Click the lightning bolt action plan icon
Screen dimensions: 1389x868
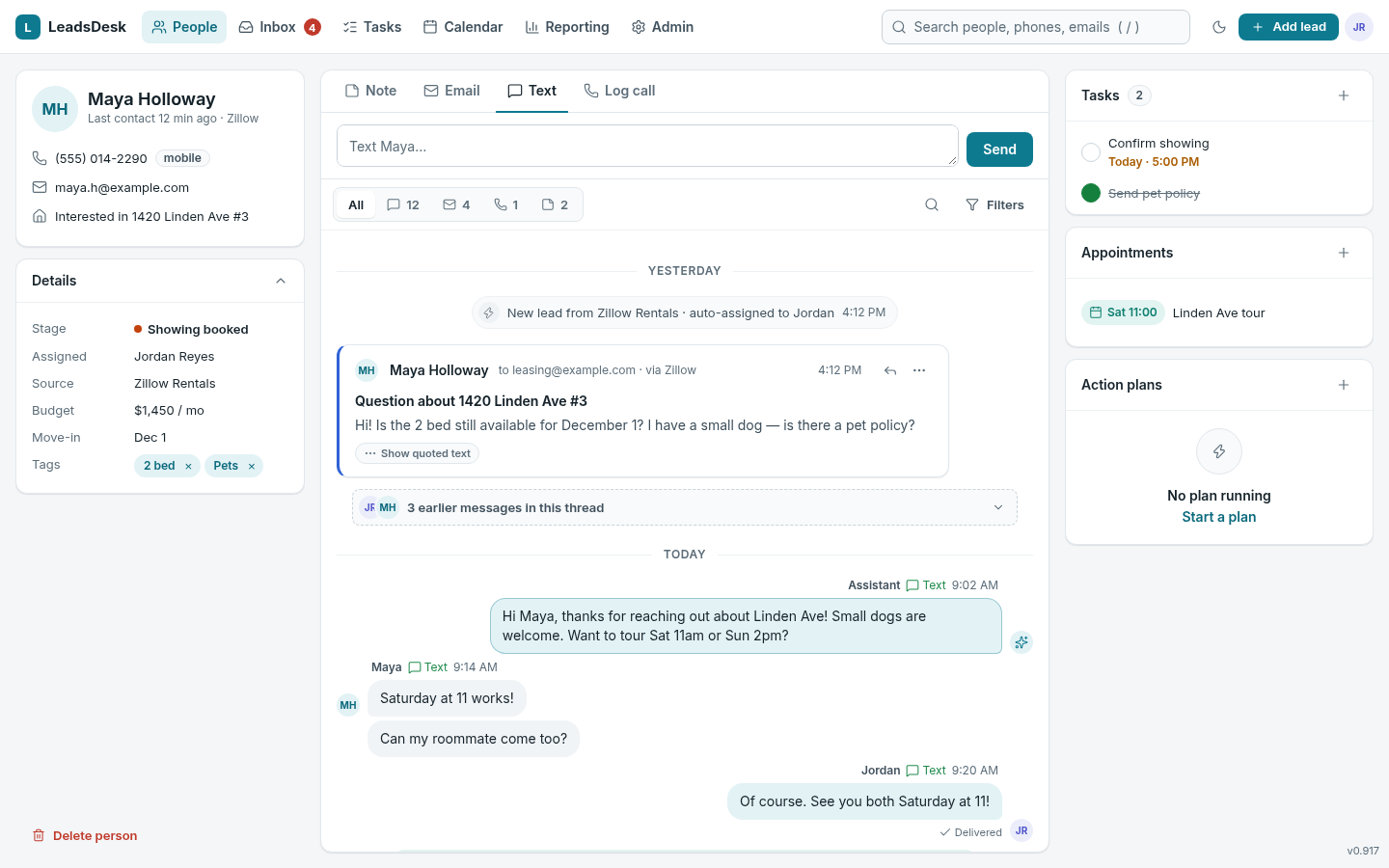[x=1219, y=451]
